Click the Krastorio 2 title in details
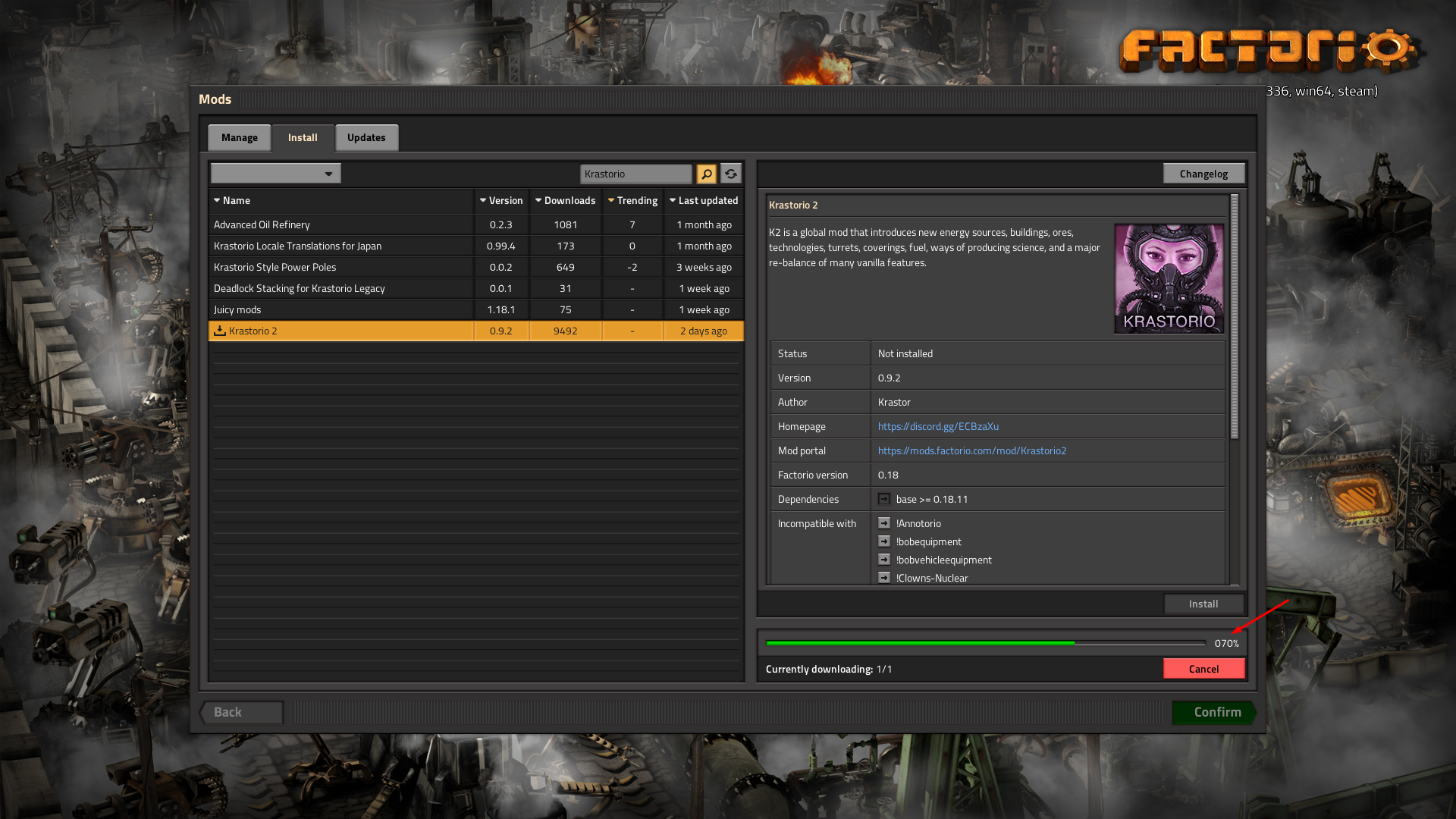Image resolution: width=1456 pixels, height=819 pixels. pyautogui.click(x=793, y=205)
